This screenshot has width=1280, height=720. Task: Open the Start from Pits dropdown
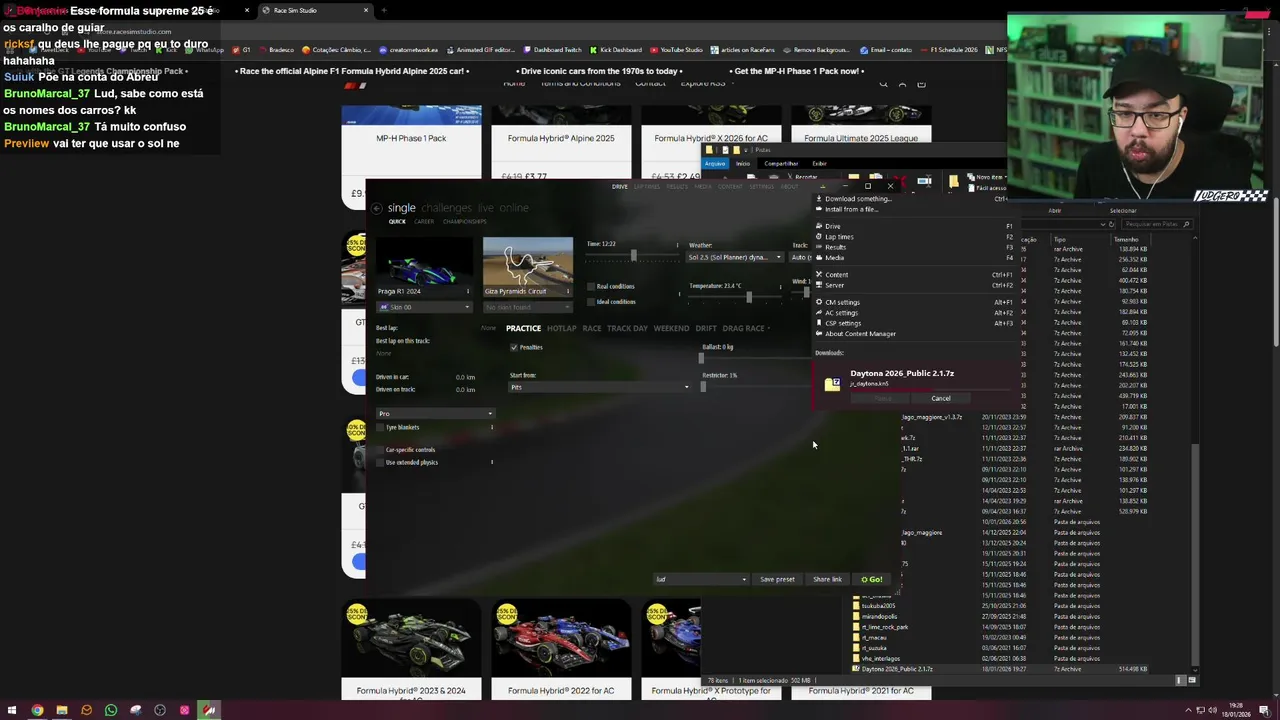(600, 387)
